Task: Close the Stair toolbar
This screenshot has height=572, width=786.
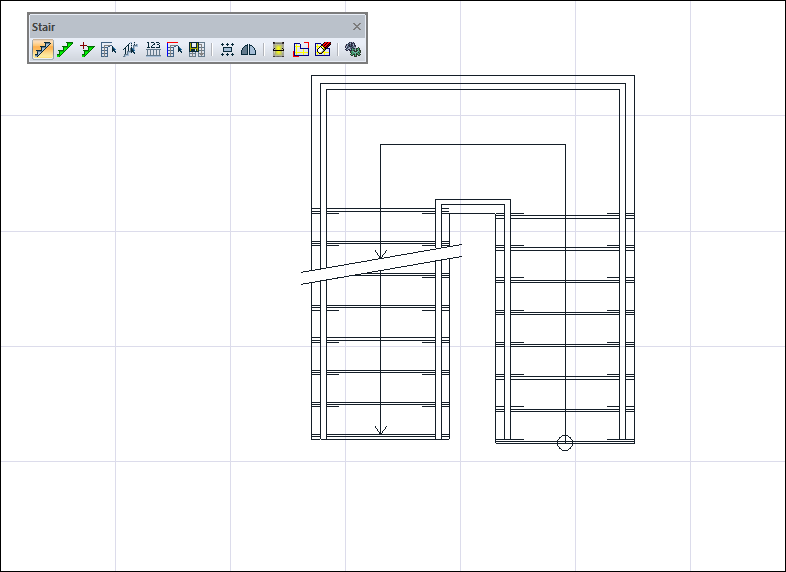Action: point(357,26)
